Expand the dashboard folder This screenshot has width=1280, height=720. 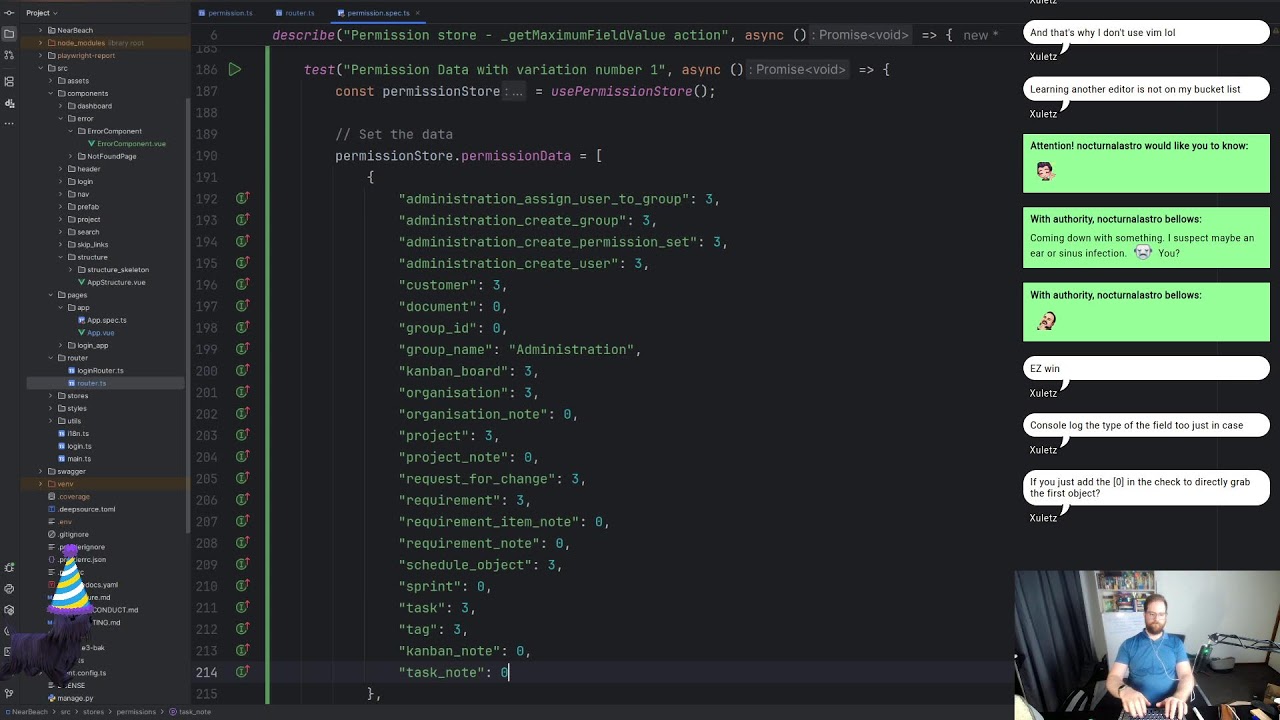pos(60,106)
